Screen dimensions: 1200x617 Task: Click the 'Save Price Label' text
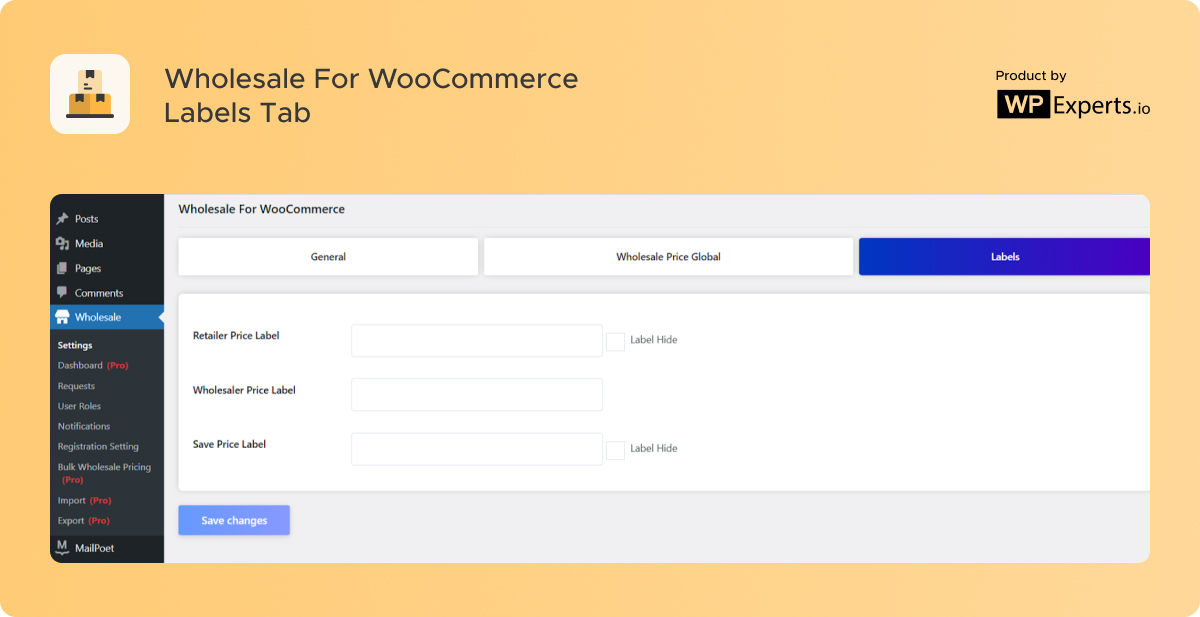pyautogui.click(x=229, y=444)
